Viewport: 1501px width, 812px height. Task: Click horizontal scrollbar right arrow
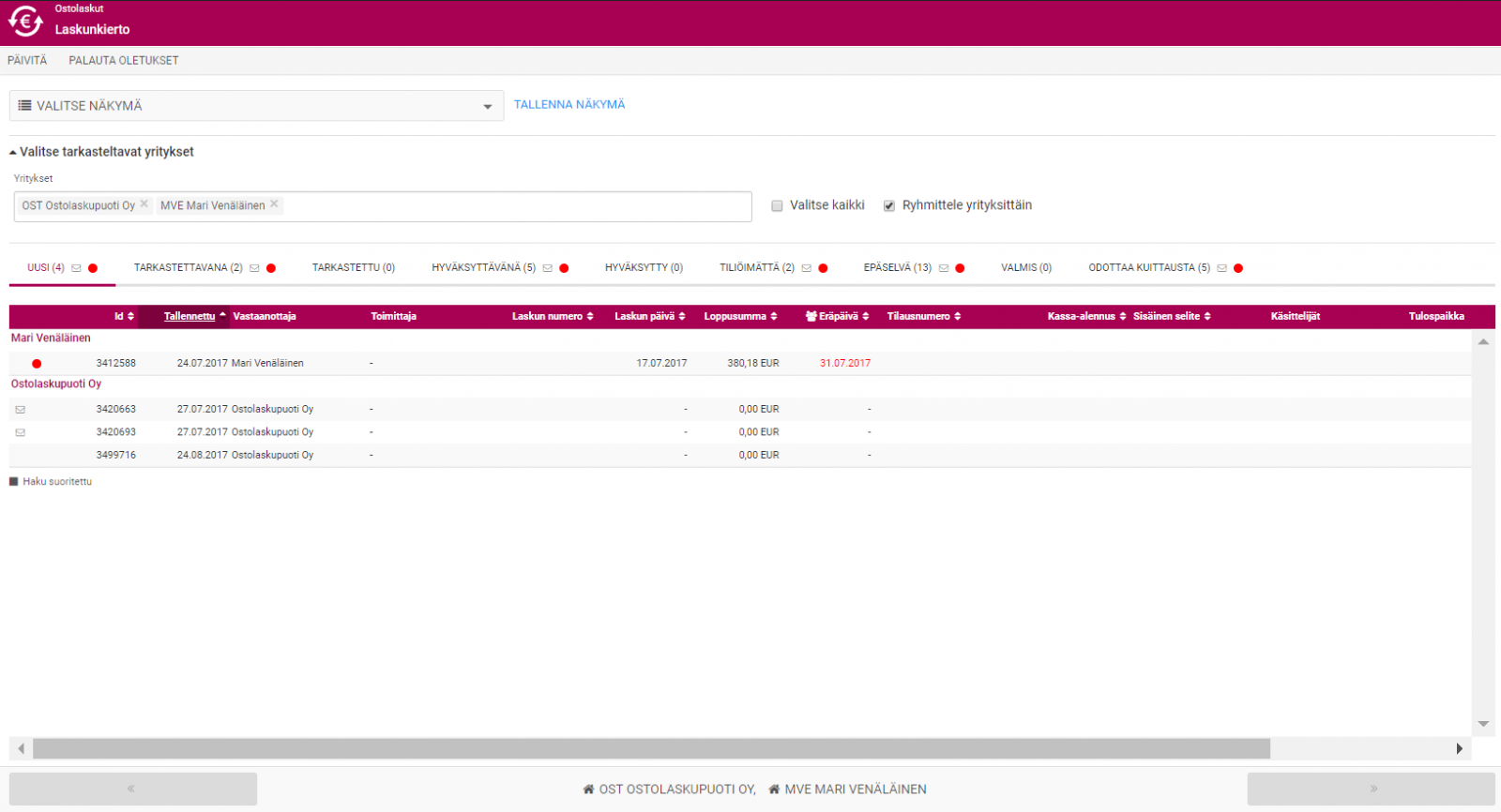[1459, 748]
